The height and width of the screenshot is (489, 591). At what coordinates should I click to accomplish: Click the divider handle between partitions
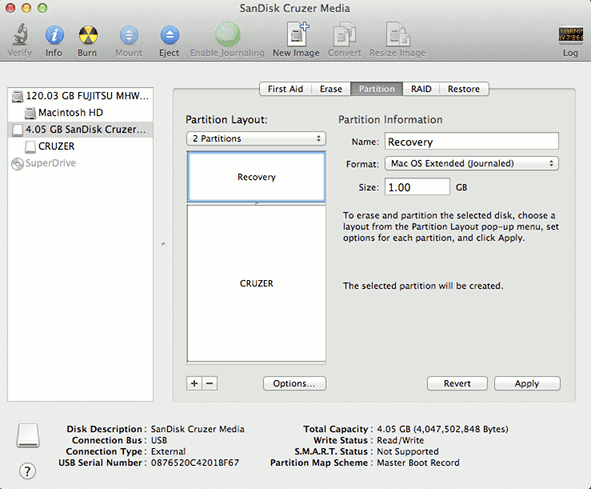click(x=256, y=204)
